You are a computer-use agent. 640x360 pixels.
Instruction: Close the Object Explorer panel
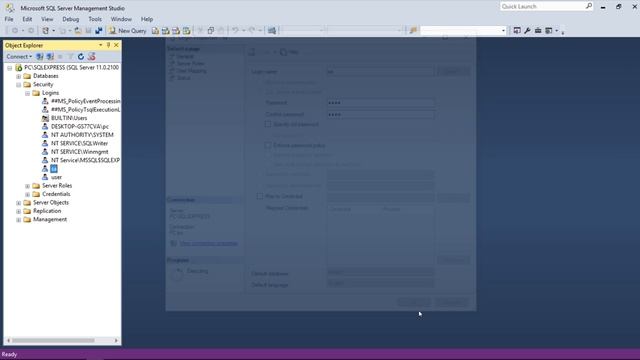click(116, 45)
